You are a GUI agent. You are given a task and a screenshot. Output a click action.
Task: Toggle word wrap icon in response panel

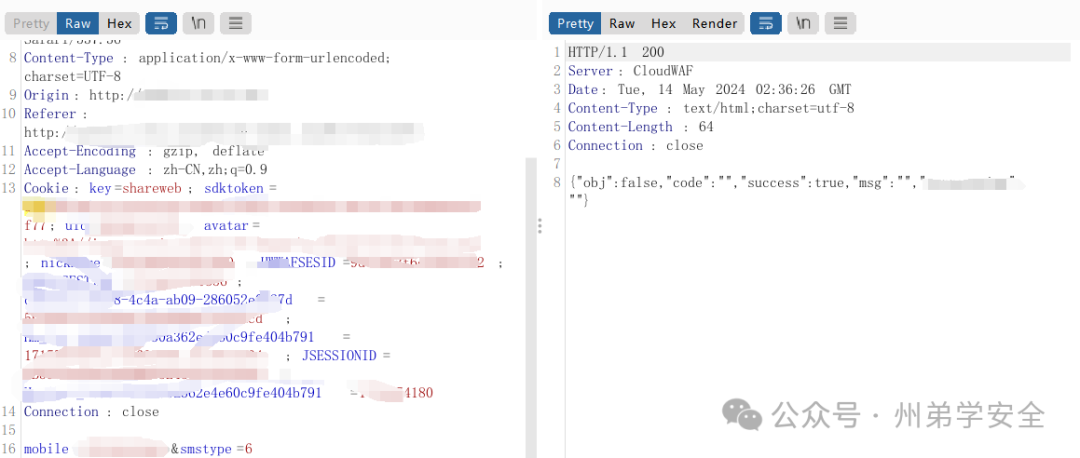pos(766,23)
